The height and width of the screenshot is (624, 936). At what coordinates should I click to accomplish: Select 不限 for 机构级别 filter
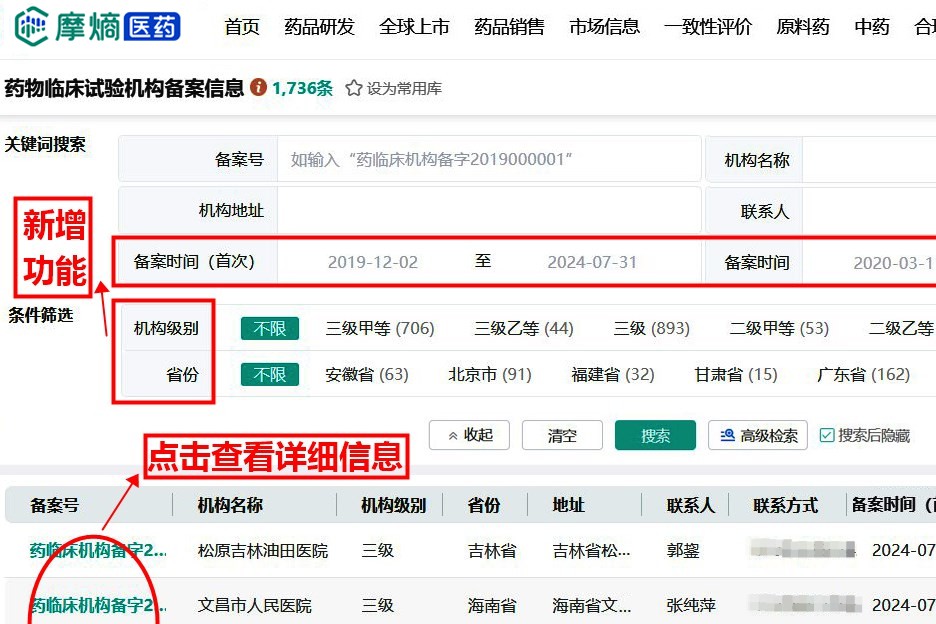pyautogui.click(x=268, y=327)
